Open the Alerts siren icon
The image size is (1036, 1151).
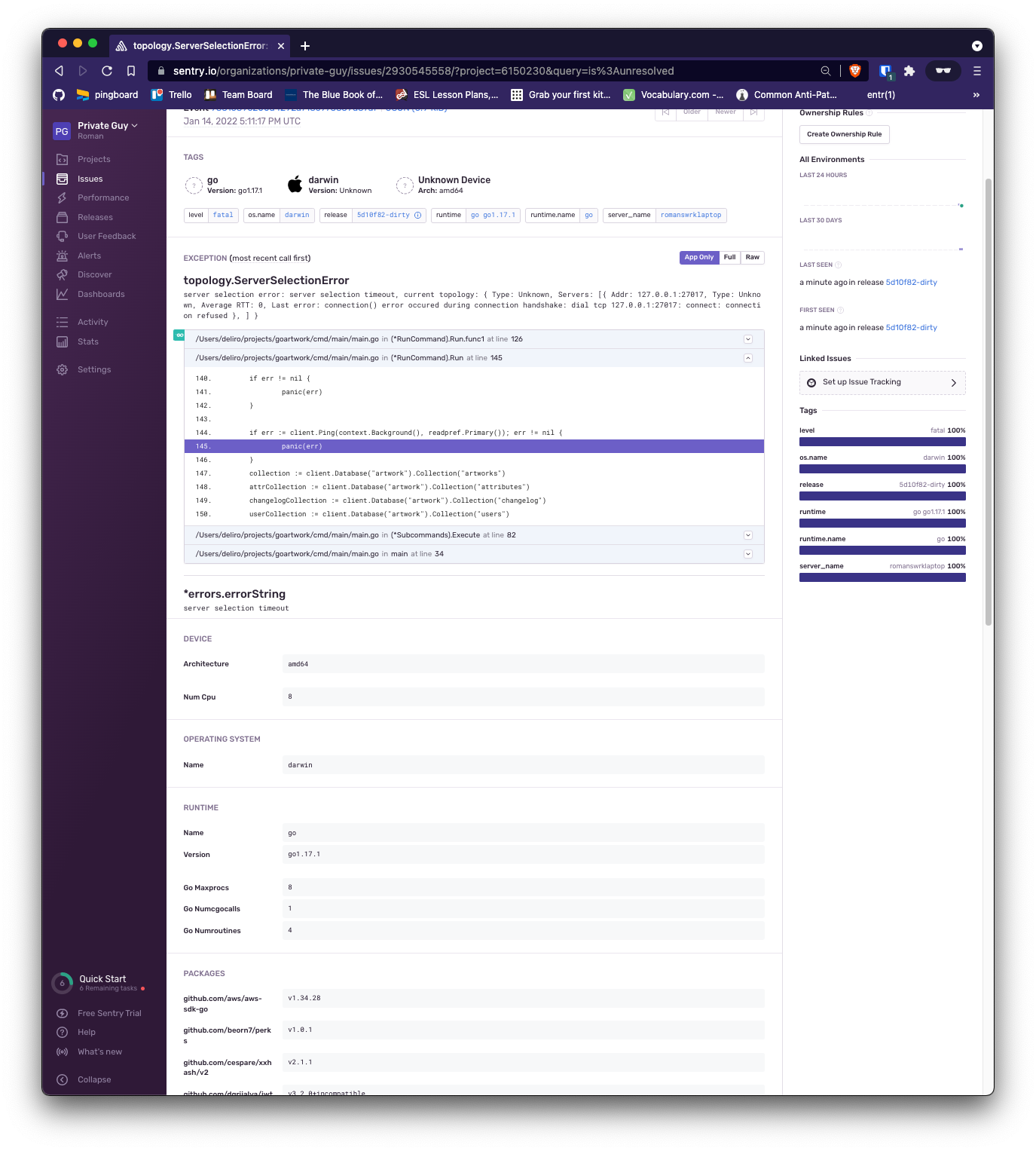63,256
